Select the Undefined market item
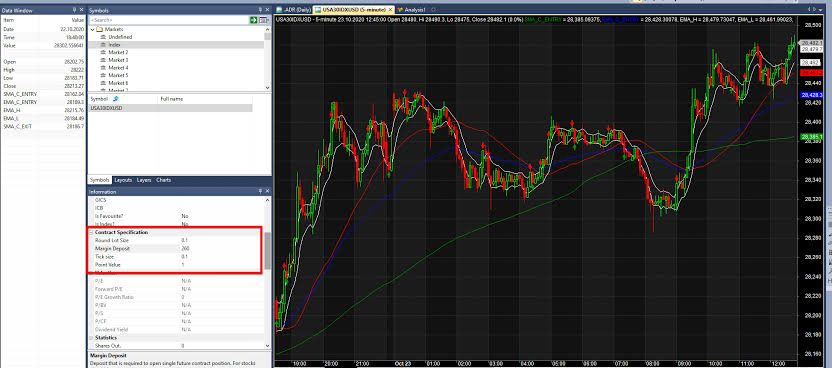The height and width of the screenshot is (368, 832). pos(120,37)
